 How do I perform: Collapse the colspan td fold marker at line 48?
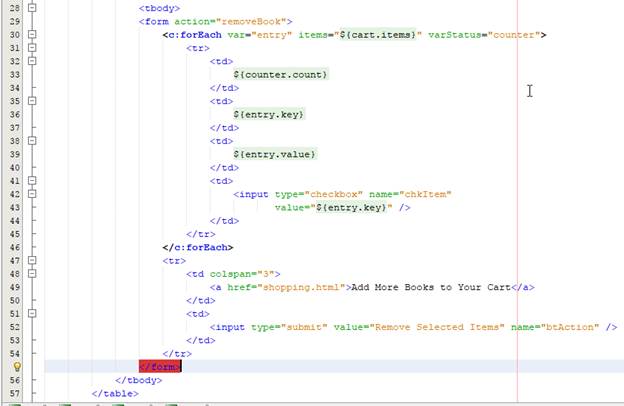[x=32, y=273]
